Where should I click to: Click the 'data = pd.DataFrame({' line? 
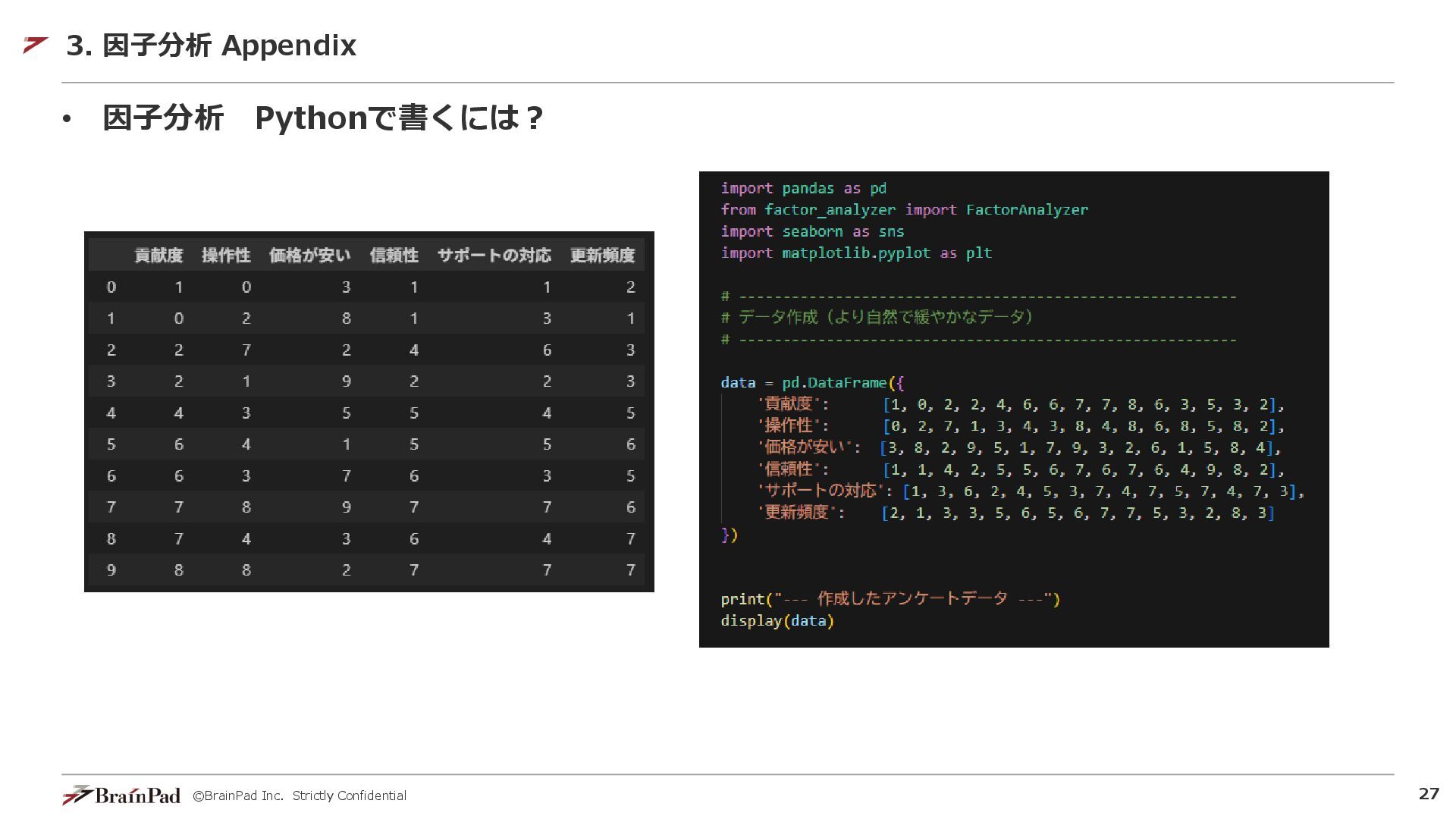pos(812,383)
